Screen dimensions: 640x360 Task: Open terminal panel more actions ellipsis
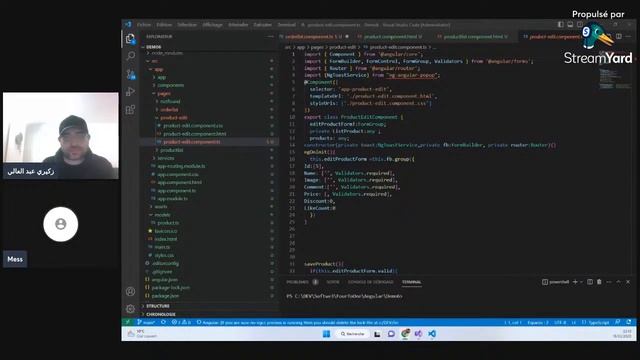[609, 282]
